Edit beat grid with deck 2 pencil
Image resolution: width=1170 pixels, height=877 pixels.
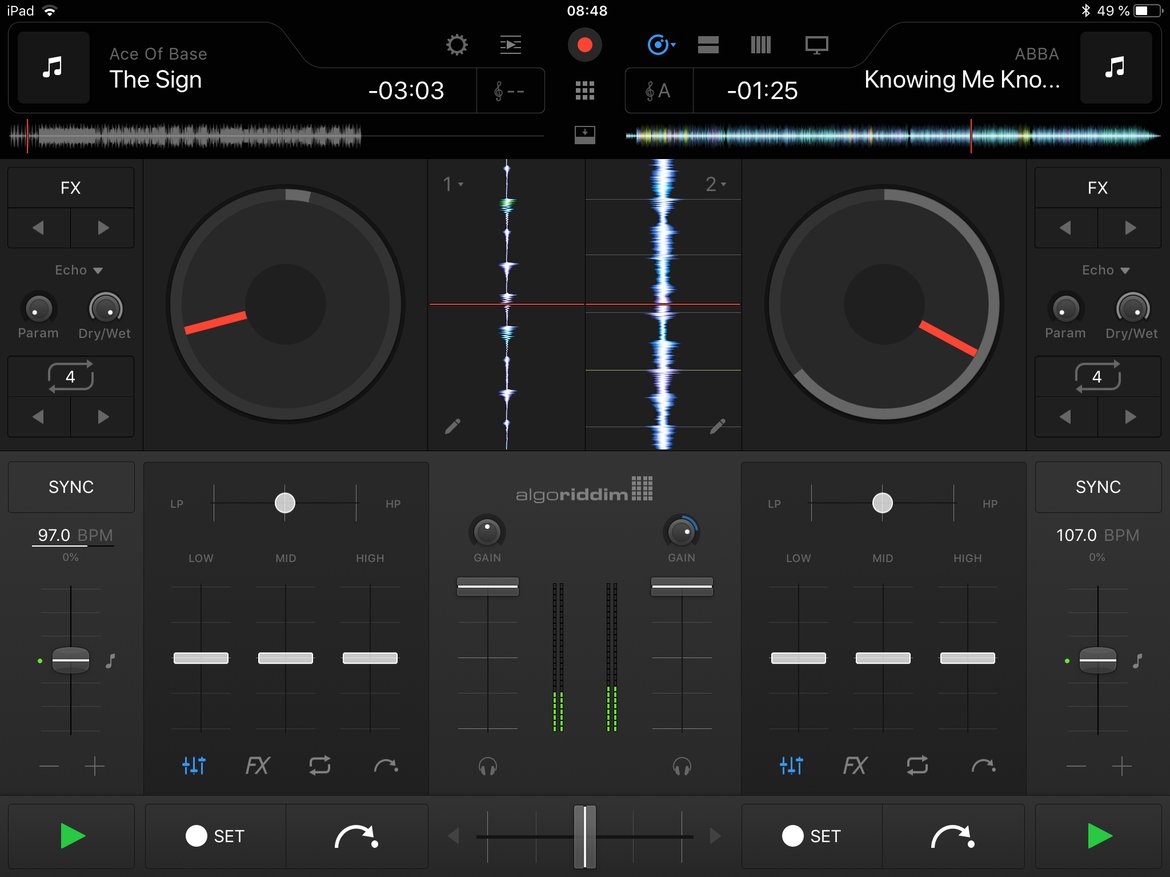(717, 426)
